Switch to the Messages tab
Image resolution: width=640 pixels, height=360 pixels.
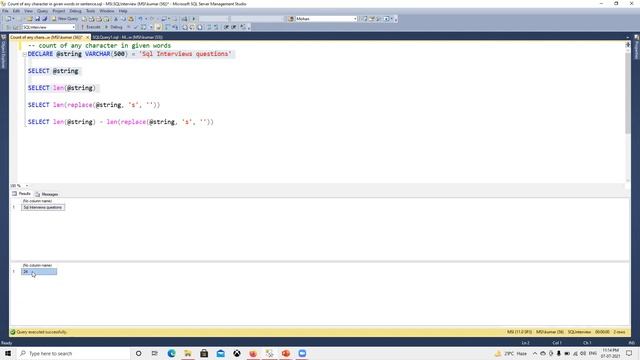pos(47,194)
